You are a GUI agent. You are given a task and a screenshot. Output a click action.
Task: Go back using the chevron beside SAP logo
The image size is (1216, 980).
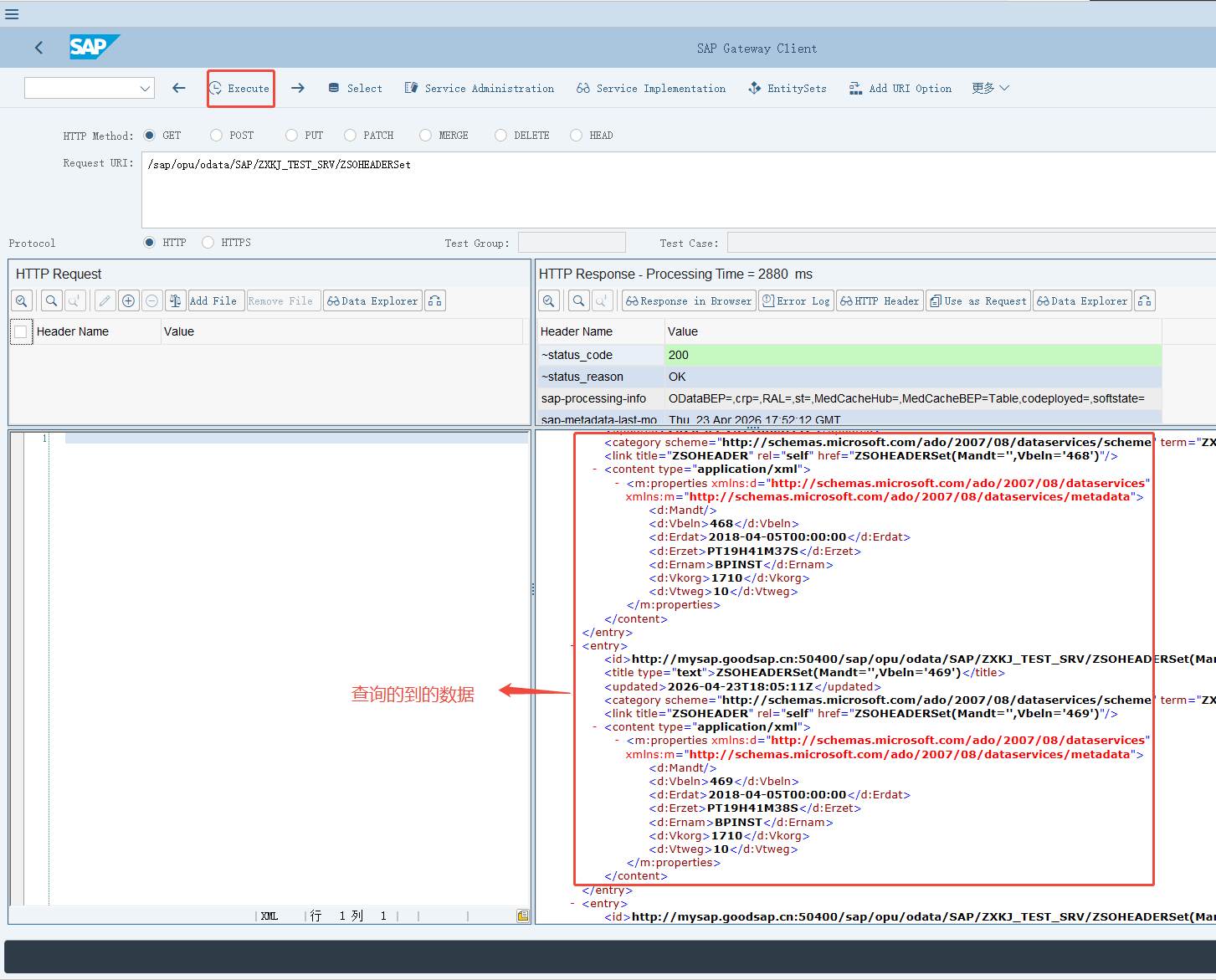(x=38, y=48)
